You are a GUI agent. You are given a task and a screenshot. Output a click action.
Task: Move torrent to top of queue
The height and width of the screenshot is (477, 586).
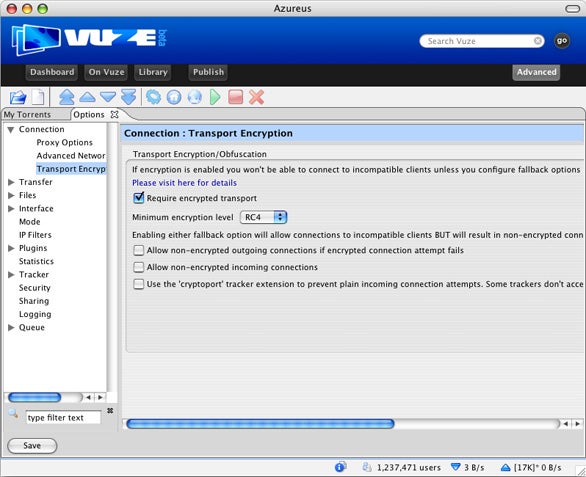(x=67, y=97)
